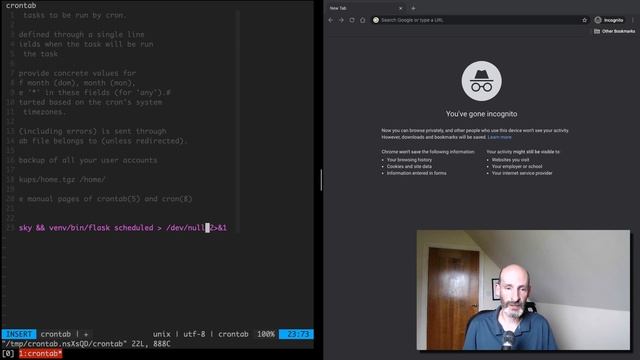Image resolution: width=640 pixels, height=360 pixels.
Task: Select the tmux window 1:crontab
Action: pos(40,353)
